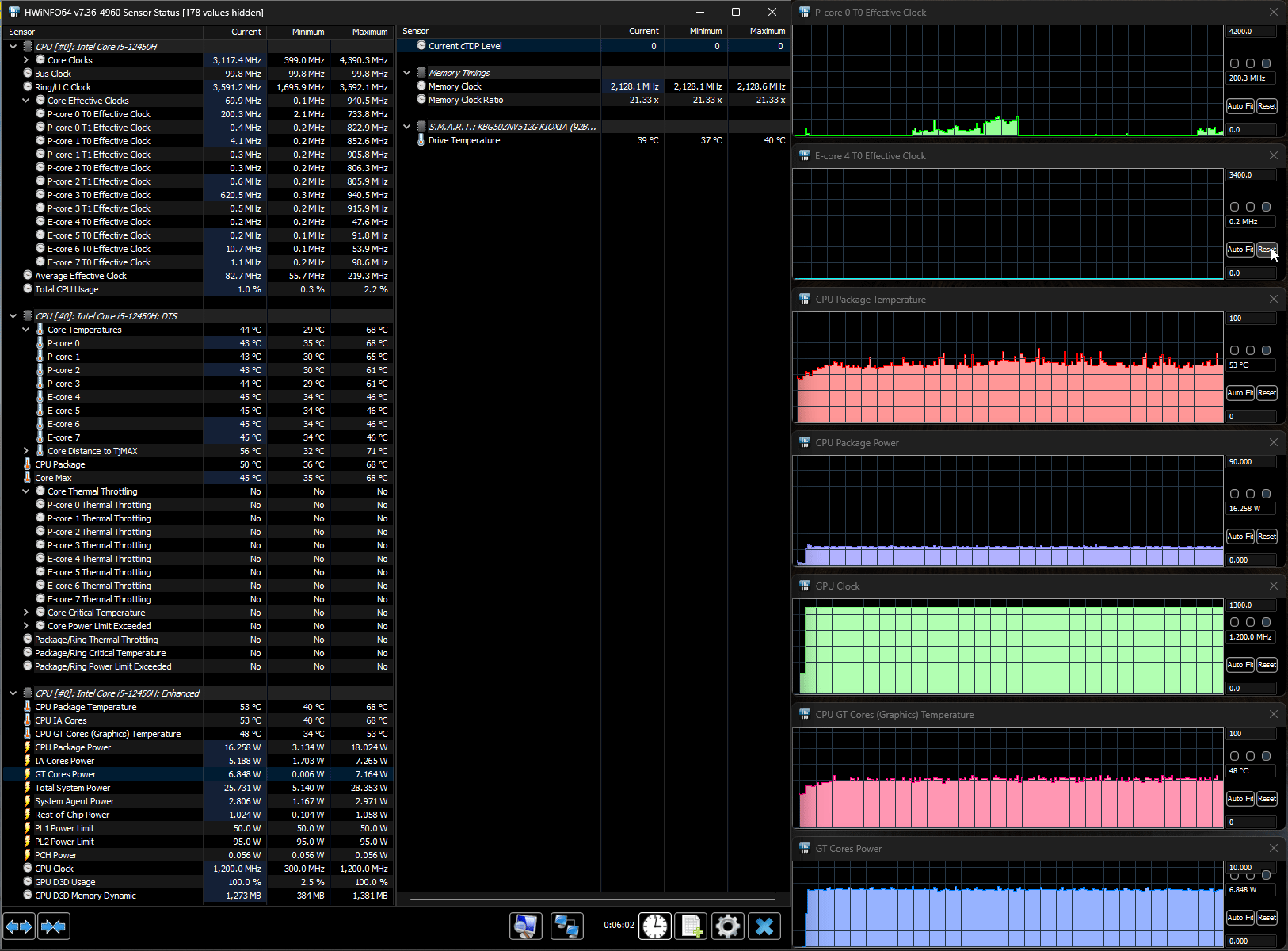Click the expand columns blue arrows icon

pos(19,926)
